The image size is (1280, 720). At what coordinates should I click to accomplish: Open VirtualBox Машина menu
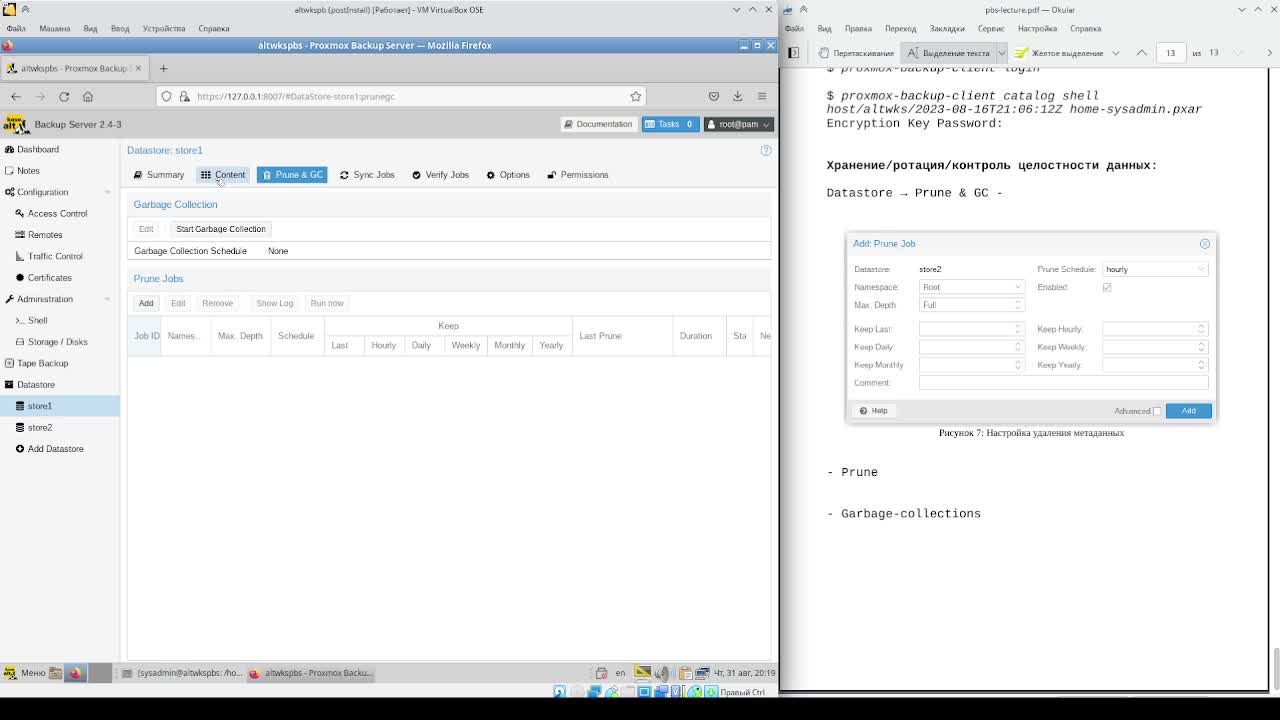[55, 28]
